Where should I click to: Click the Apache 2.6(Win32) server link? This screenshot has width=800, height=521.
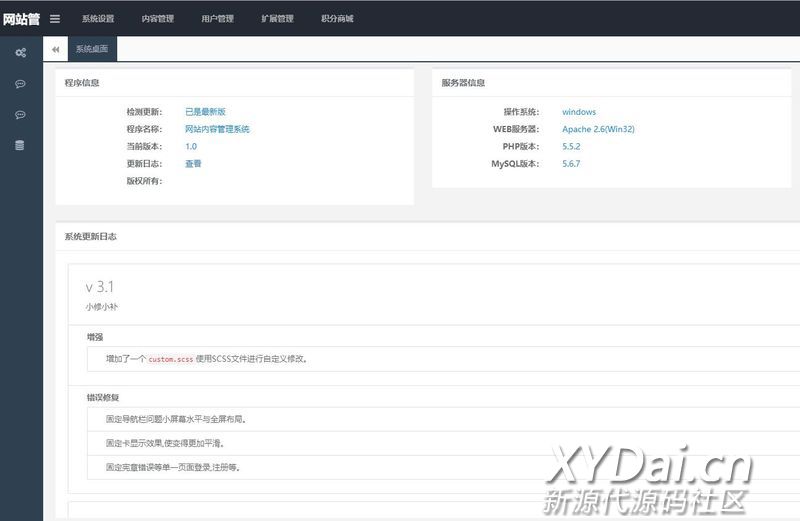click(598, 129)
